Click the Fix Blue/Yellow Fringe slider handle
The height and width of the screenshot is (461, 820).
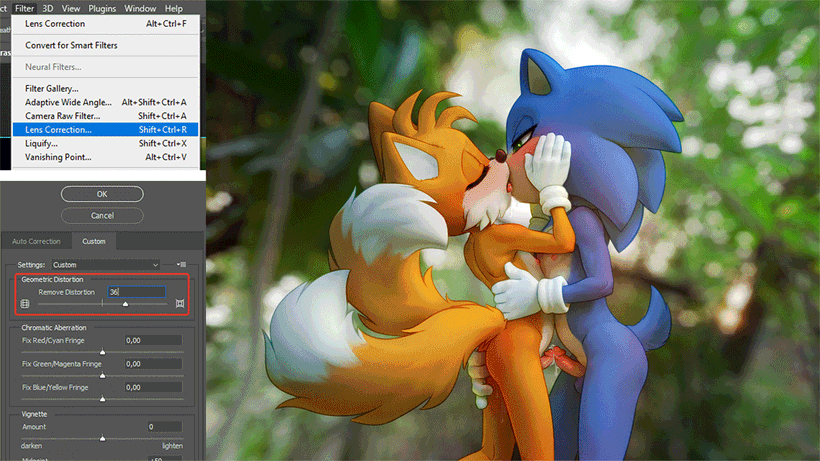pos(102,399)
